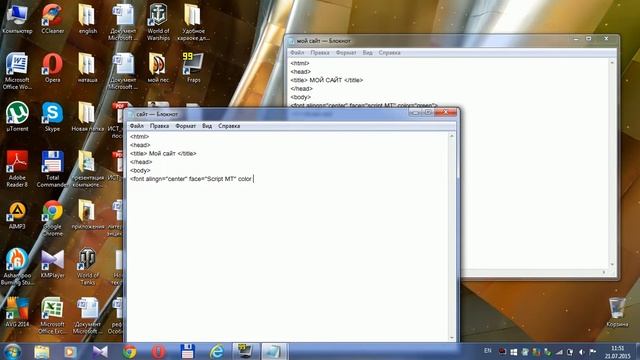Viewport: 640px width, 360px height.
Task: Open the Справка menu in the front Notepad
Action: point(229,126)
